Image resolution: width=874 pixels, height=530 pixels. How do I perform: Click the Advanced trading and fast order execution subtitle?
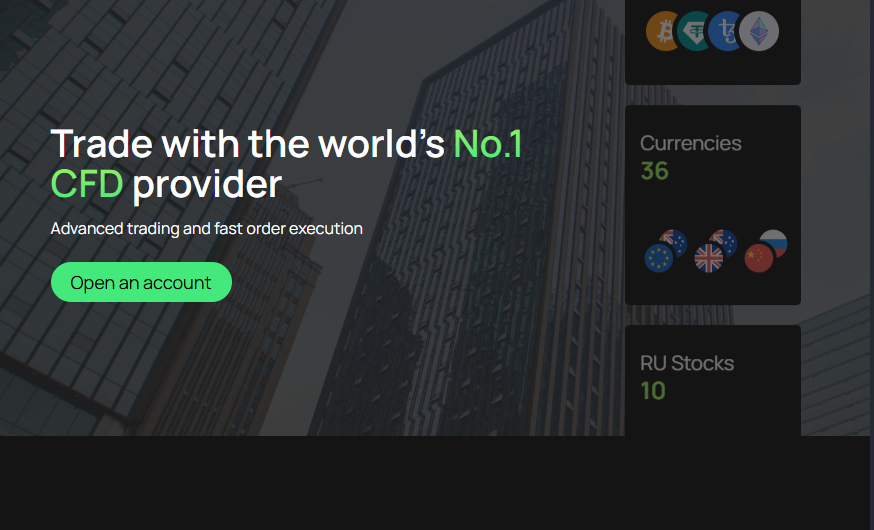[x=206, y=229]
